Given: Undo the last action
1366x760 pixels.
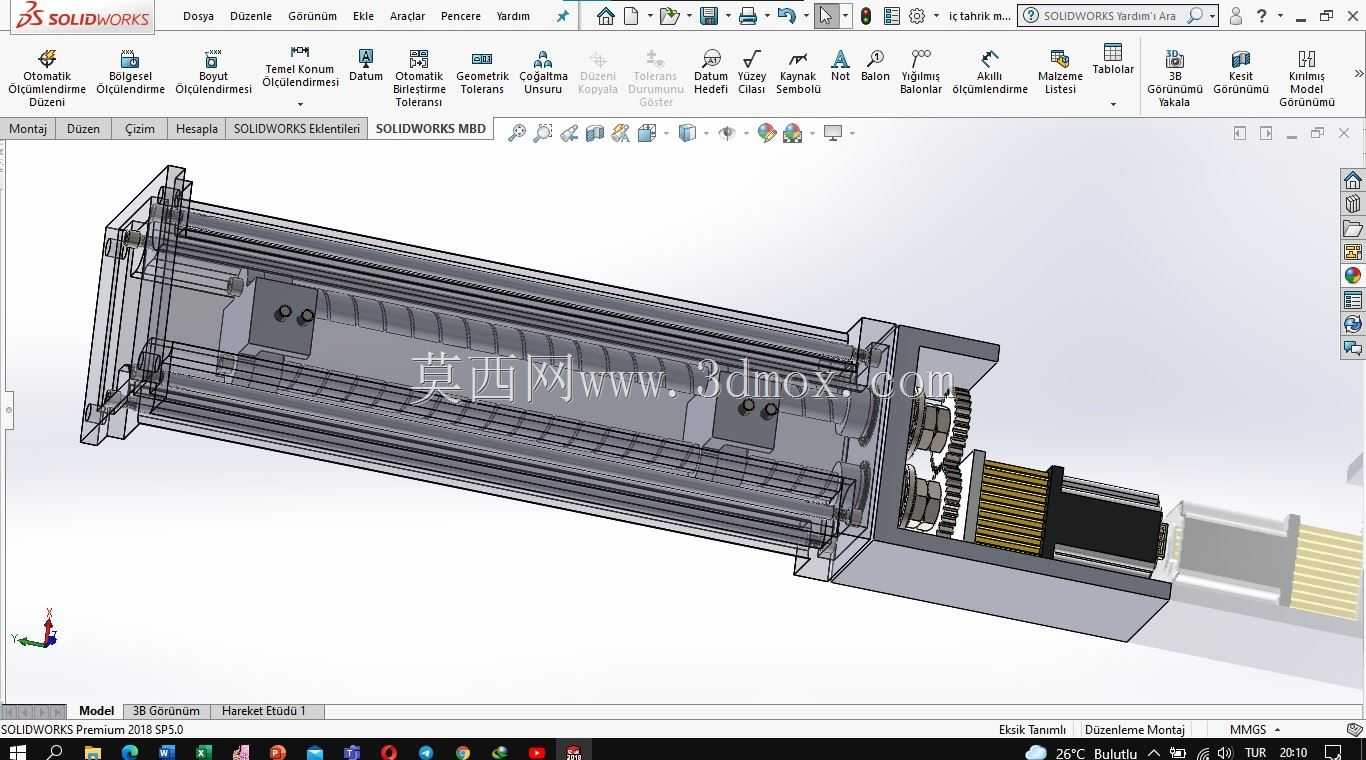Looking at the screenshot, I should [786, 16].
